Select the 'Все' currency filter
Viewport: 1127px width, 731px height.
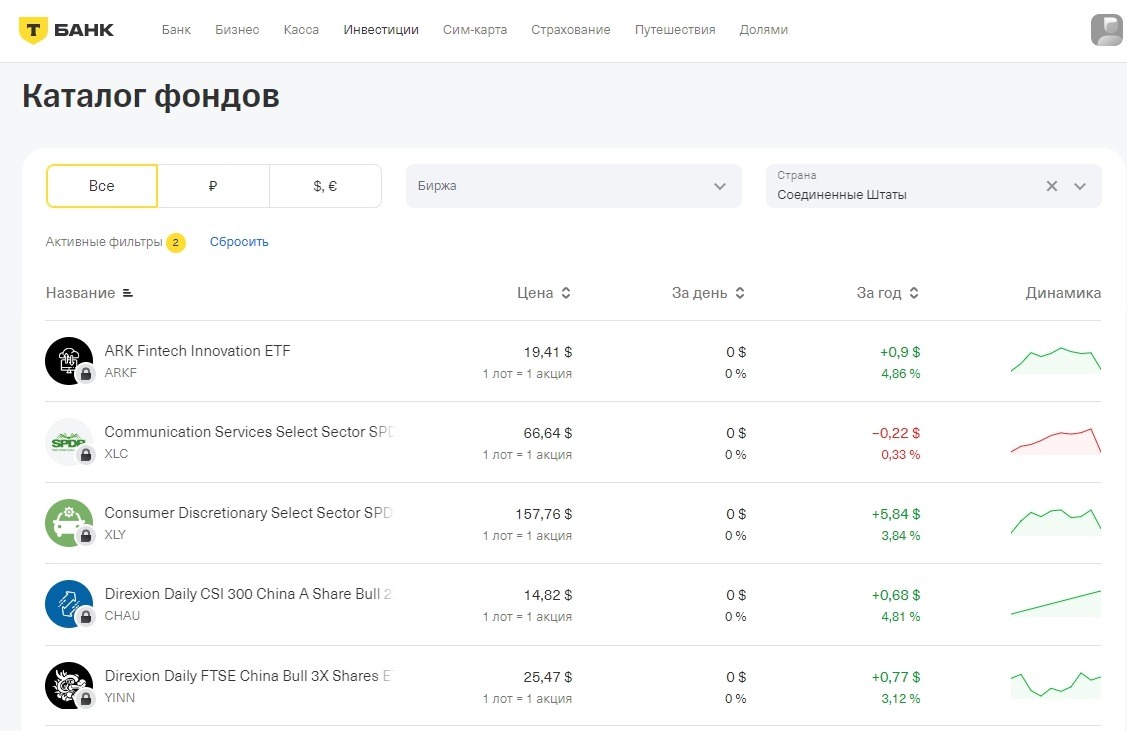tap(101, 186)
